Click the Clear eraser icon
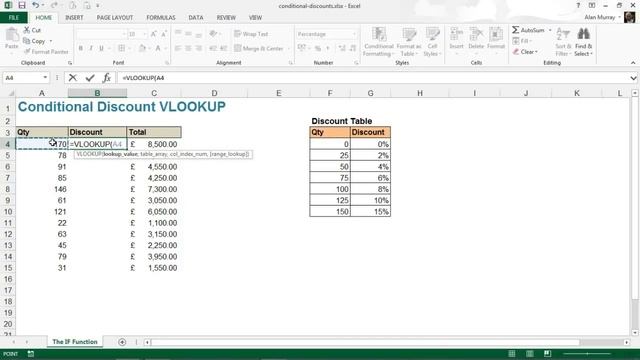 tap(516, 52)
